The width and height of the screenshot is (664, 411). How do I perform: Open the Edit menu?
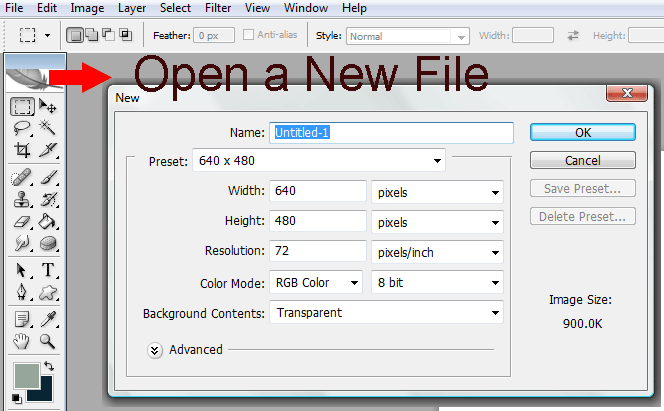[47, 8]
